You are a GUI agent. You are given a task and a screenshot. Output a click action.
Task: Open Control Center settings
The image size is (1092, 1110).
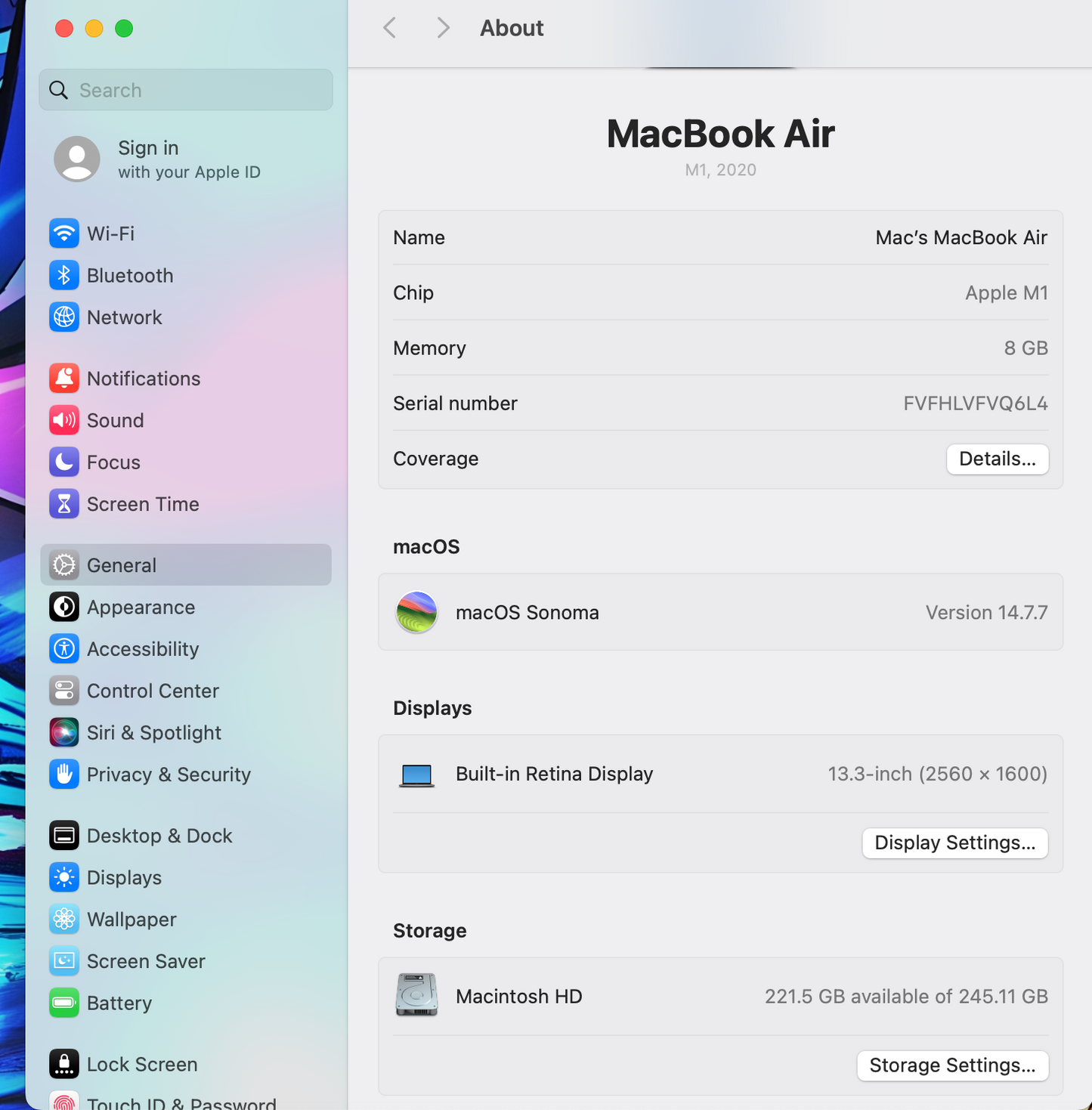pos(153,690)
